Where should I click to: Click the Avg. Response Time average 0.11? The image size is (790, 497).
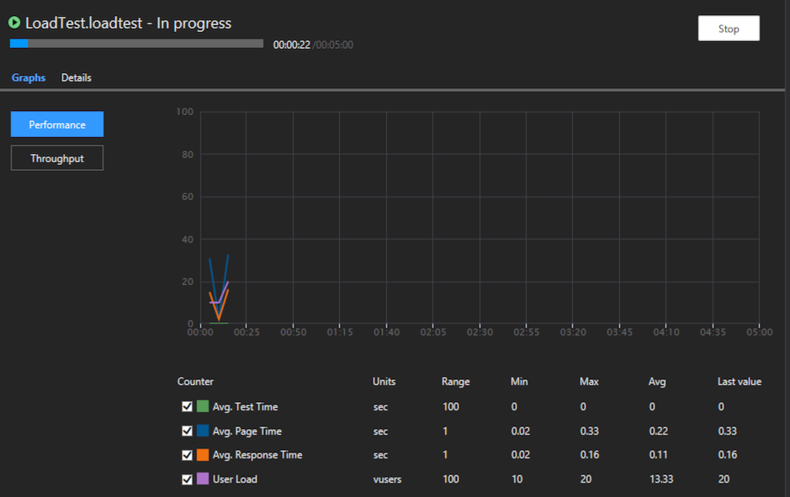pyautogui.click(x=658, y=455)
